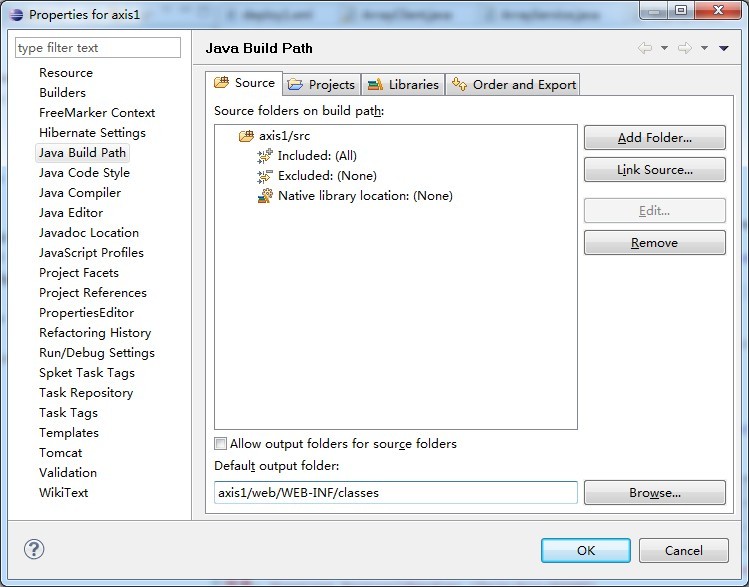This screenshot has width=749, height=587.
Task: Maximize the Properties for axis1 window
Action: (x=681, y=10)
